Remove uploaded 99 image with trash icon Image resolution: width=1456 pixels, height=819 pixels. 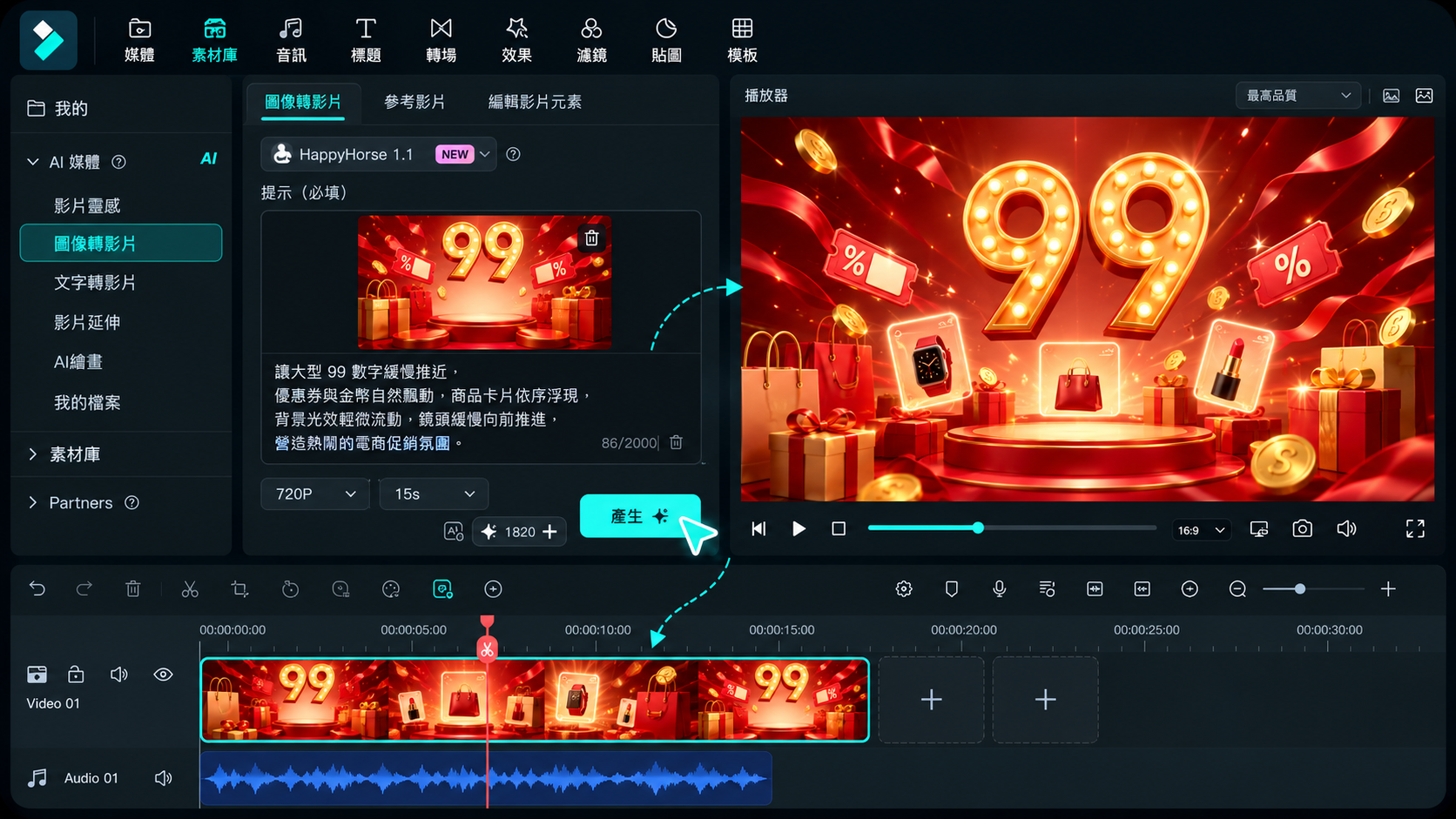coord(591,238)
